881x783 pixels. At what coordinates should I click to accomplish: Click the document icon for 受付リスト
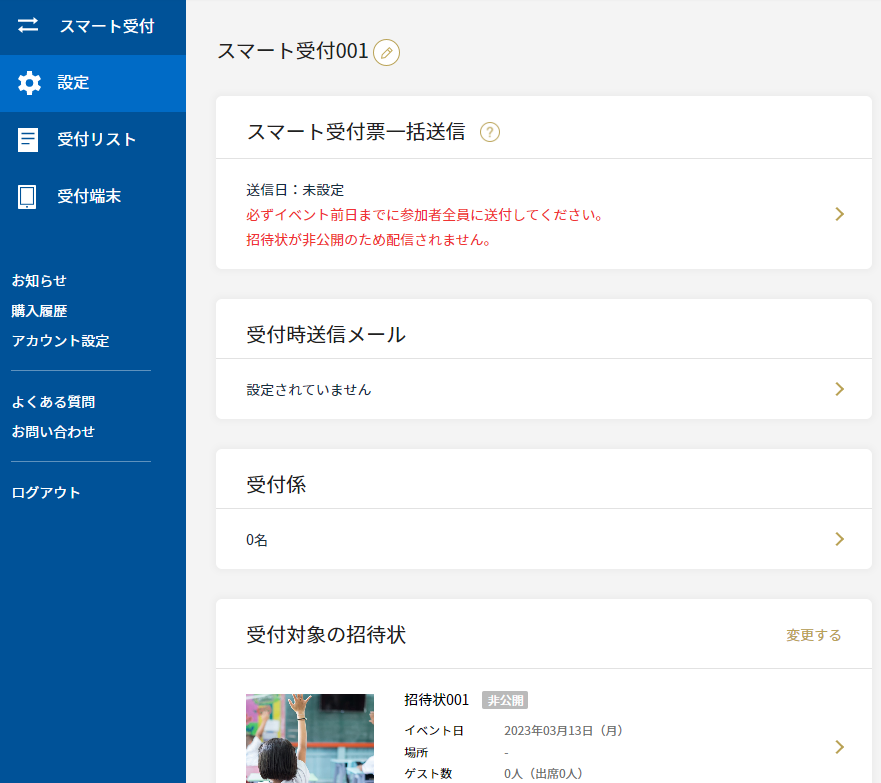pyautogui.click(x=28, y=140)
